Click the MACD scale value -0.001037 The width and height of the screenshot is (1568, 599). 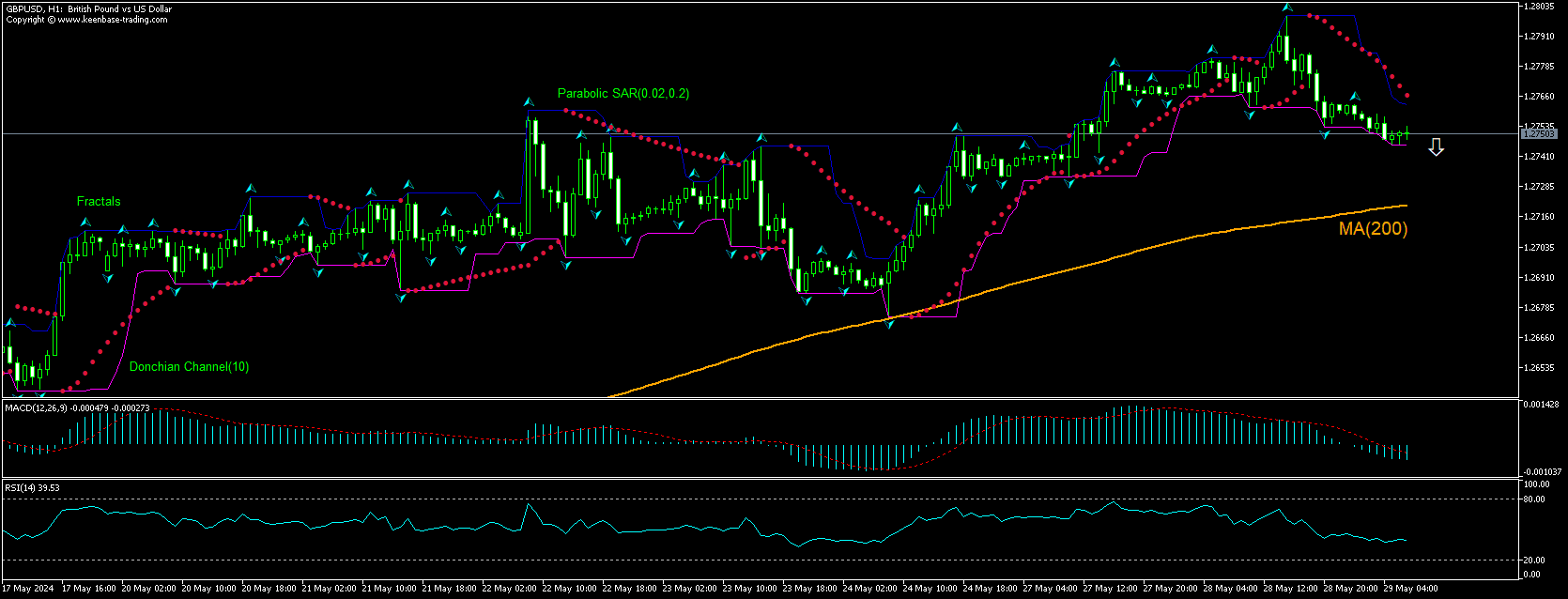click(1544, 472)
